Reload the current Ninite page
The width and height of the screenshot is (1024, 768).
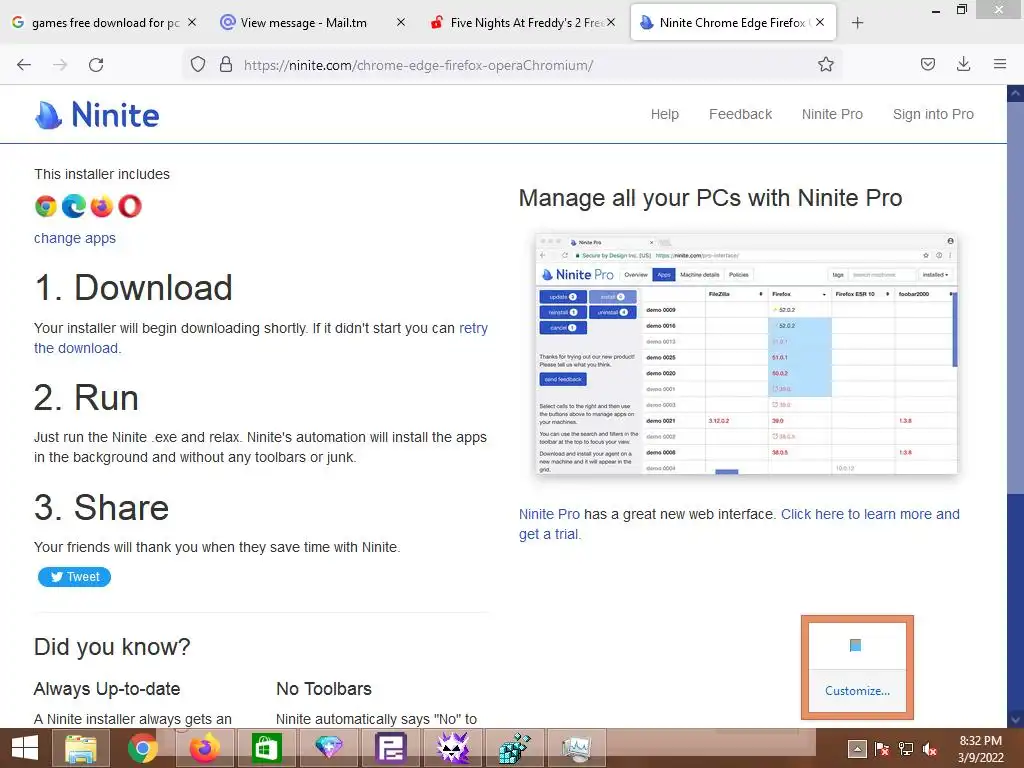click(x=96, y=65)
